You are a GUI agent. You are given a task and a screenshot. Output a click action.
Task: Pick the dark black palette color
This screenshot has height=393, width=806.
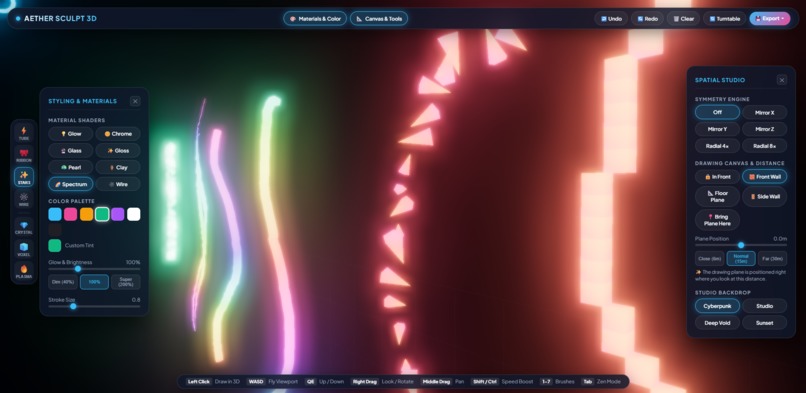55,230
